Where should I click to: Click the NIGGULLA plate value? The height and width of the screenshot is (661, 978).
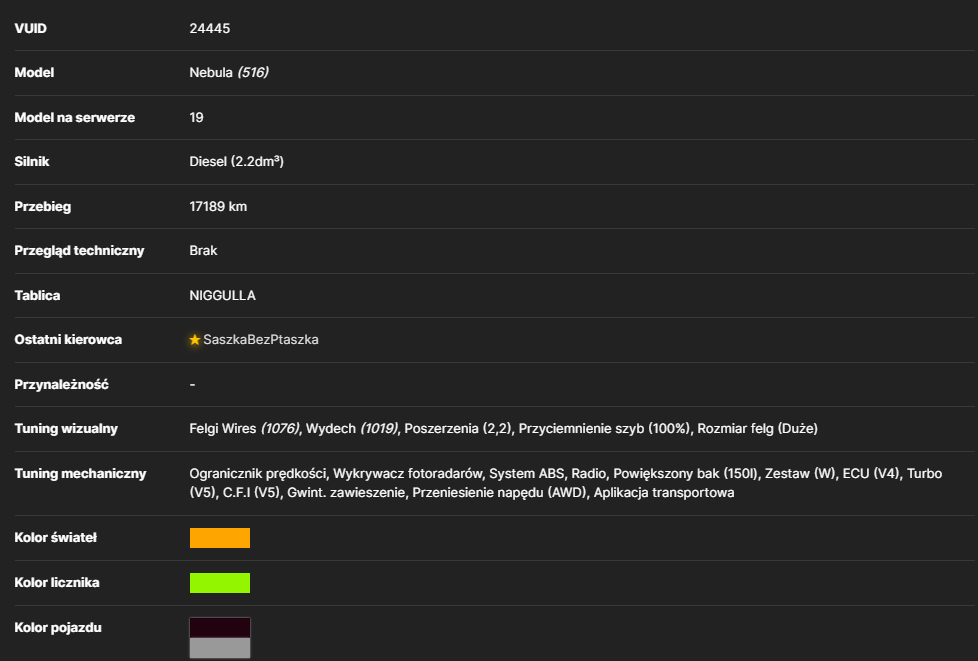222,296
